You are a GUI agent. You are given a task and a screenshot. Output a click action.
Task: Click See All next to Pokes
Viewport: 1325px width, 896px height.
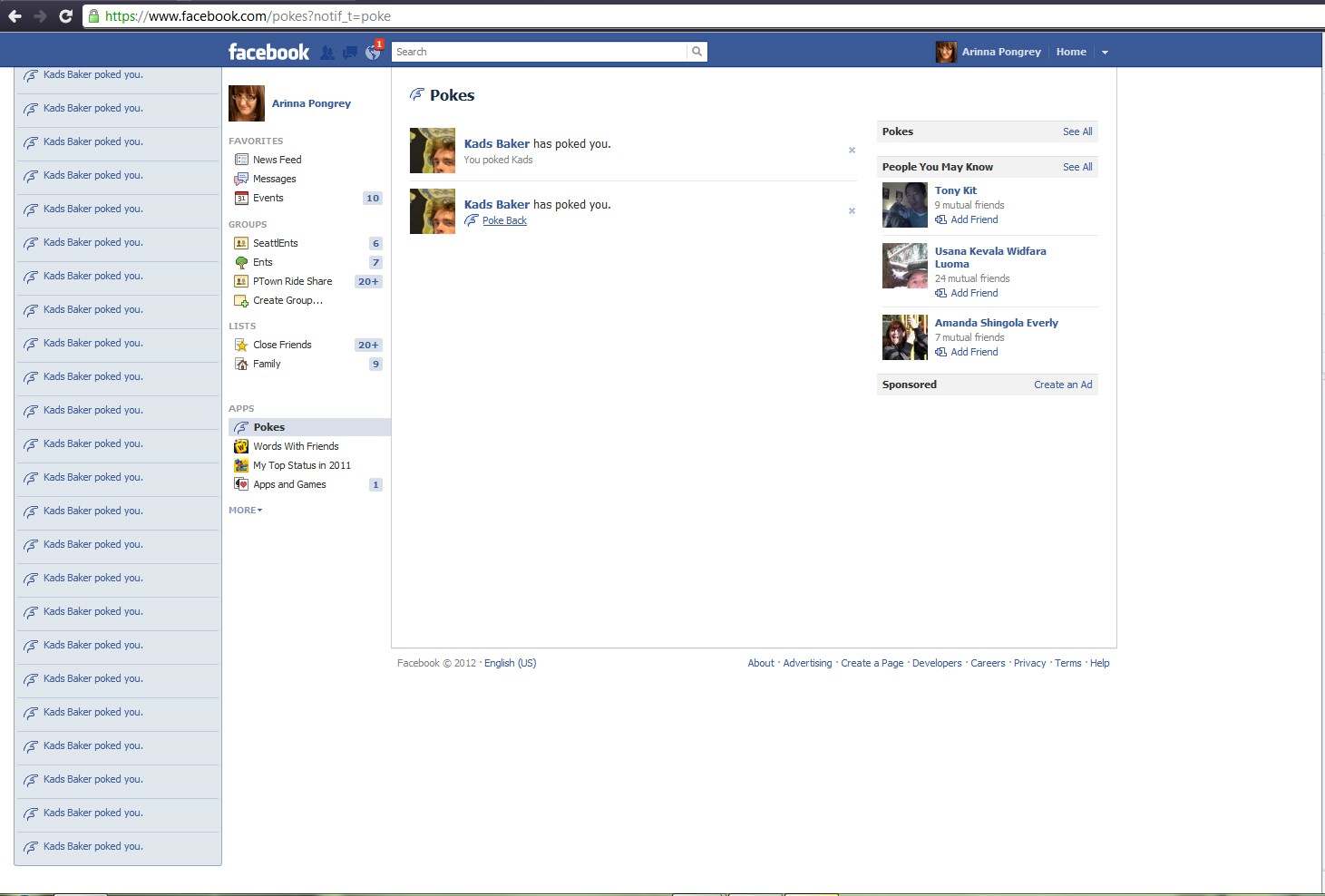click(1077, 131)
